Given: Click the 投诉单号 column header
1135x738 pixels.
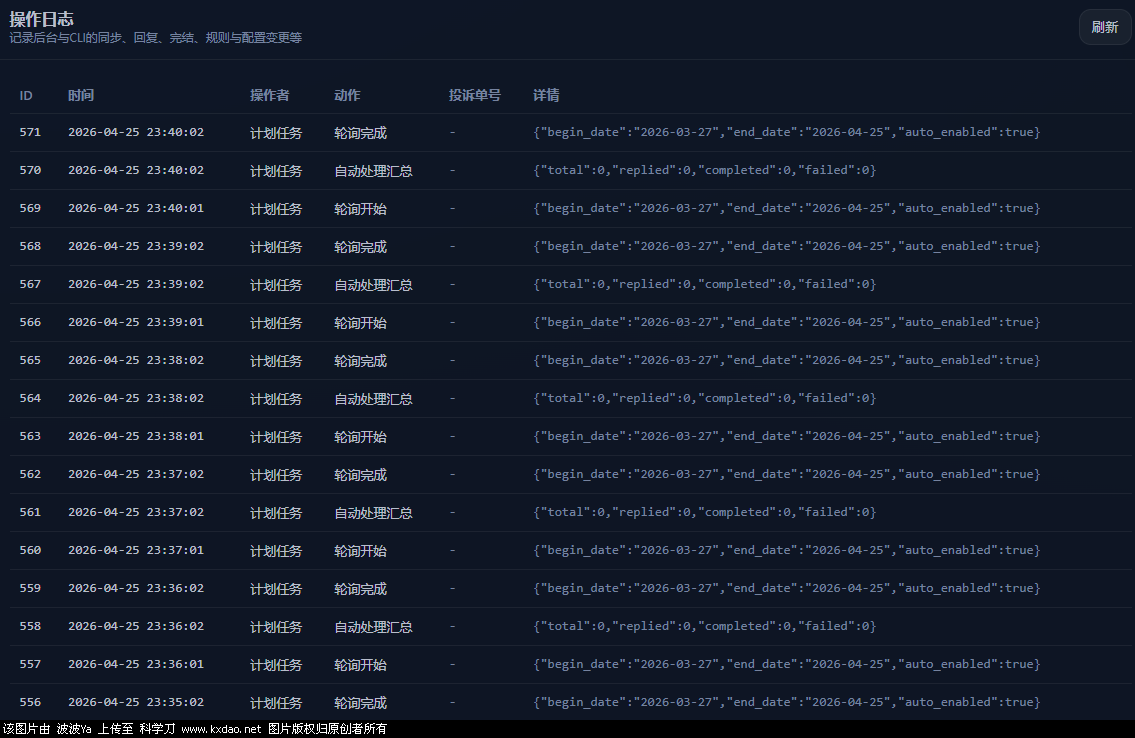Looking at the screenshot, I should coord(474,96).
